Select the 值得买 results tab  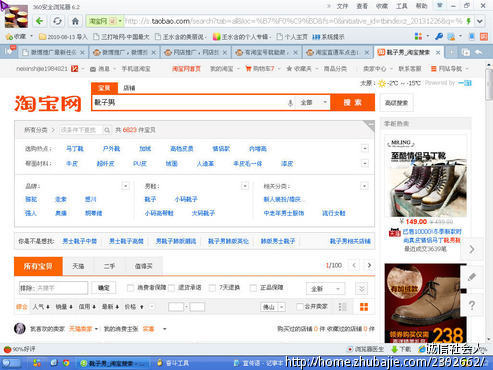[144, 266]
